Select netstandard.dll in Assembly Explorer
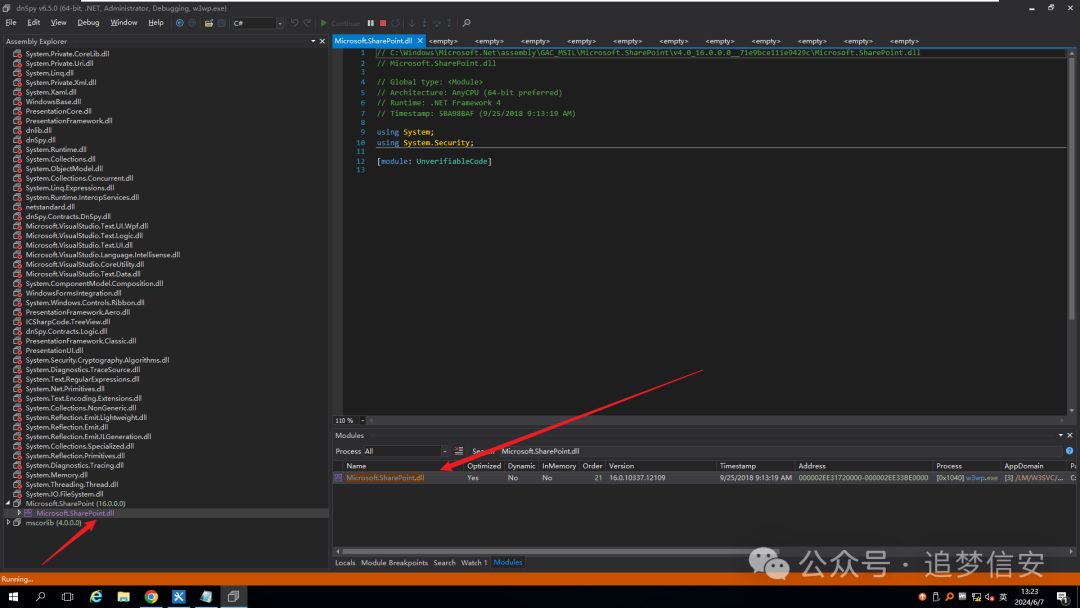 coord(50,207)
